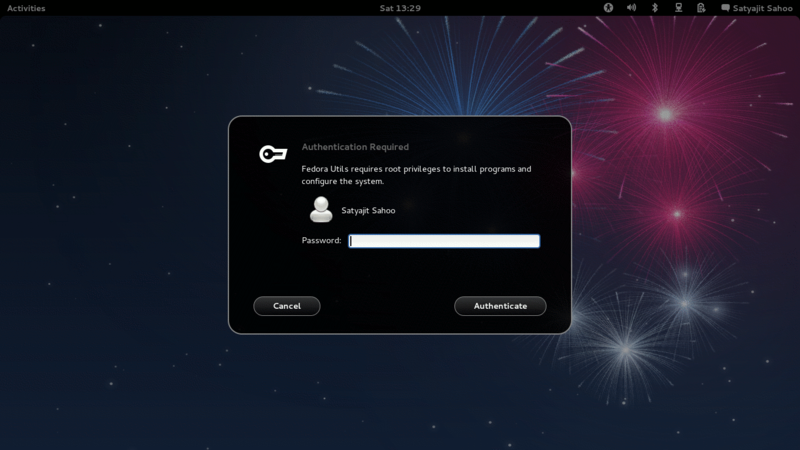The image size is (800, 450).
Task: Select the Authentication Required heading
Action: coord(355,147)
